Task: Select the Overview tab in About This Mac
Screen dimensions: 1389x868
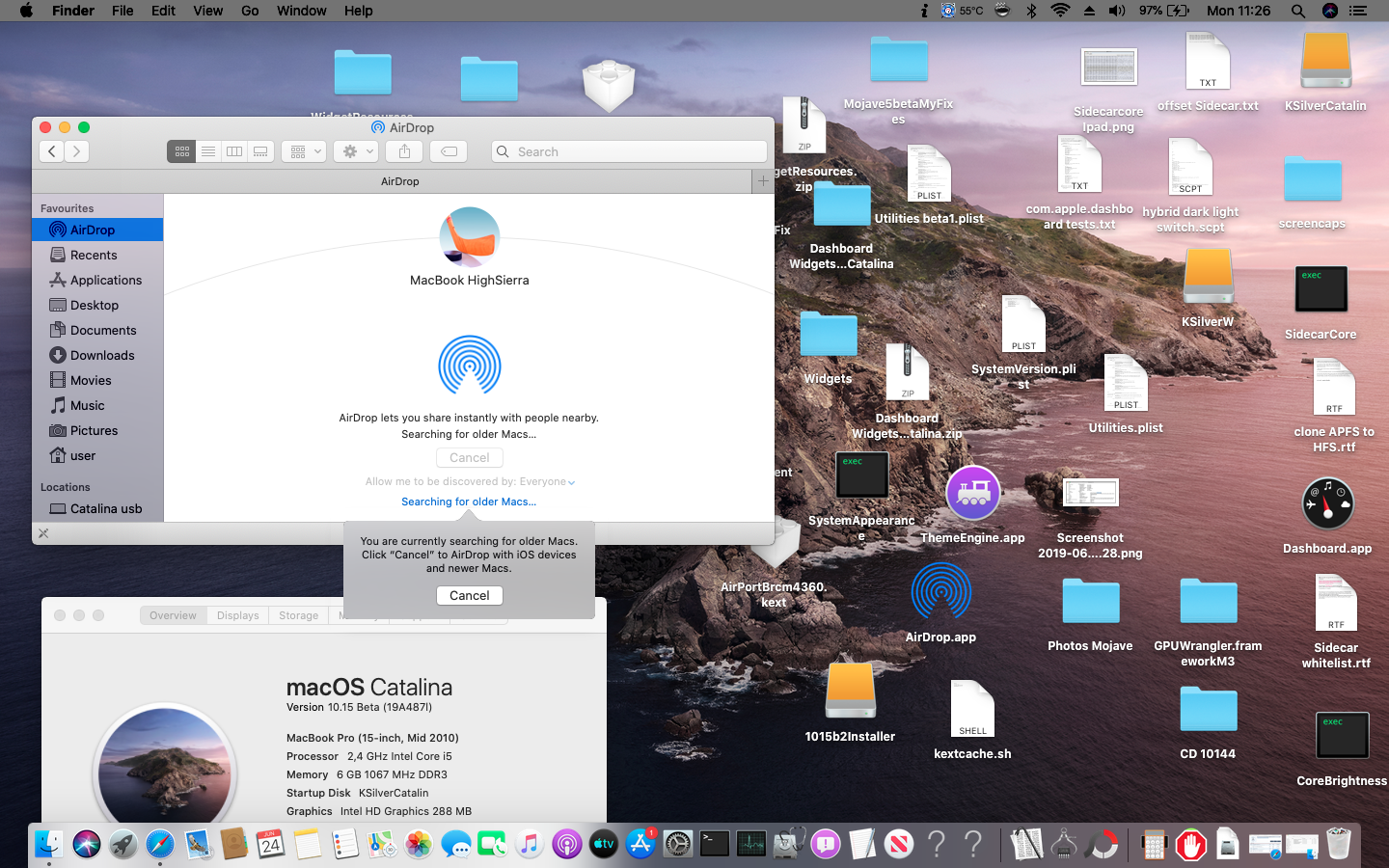Action: coord(173,615)
